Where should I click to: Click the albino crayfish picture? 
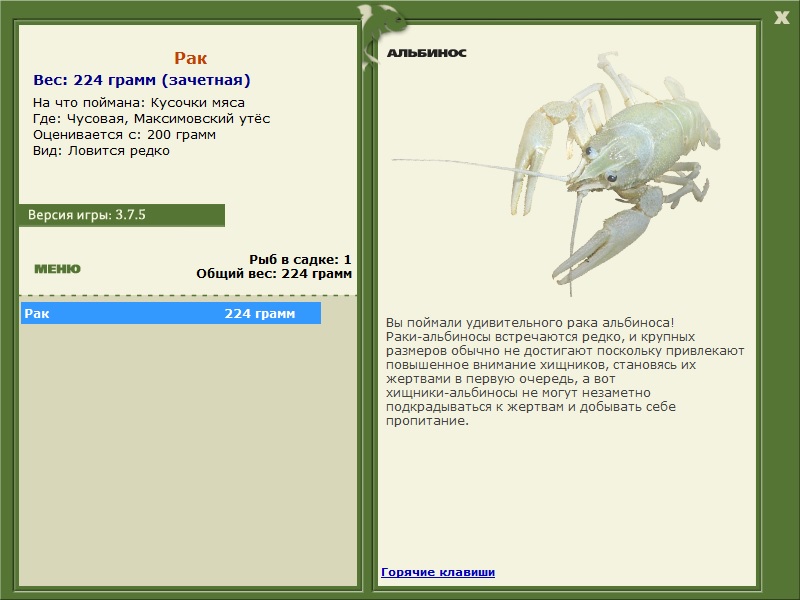pyautogui.click(x=556, y=173)
